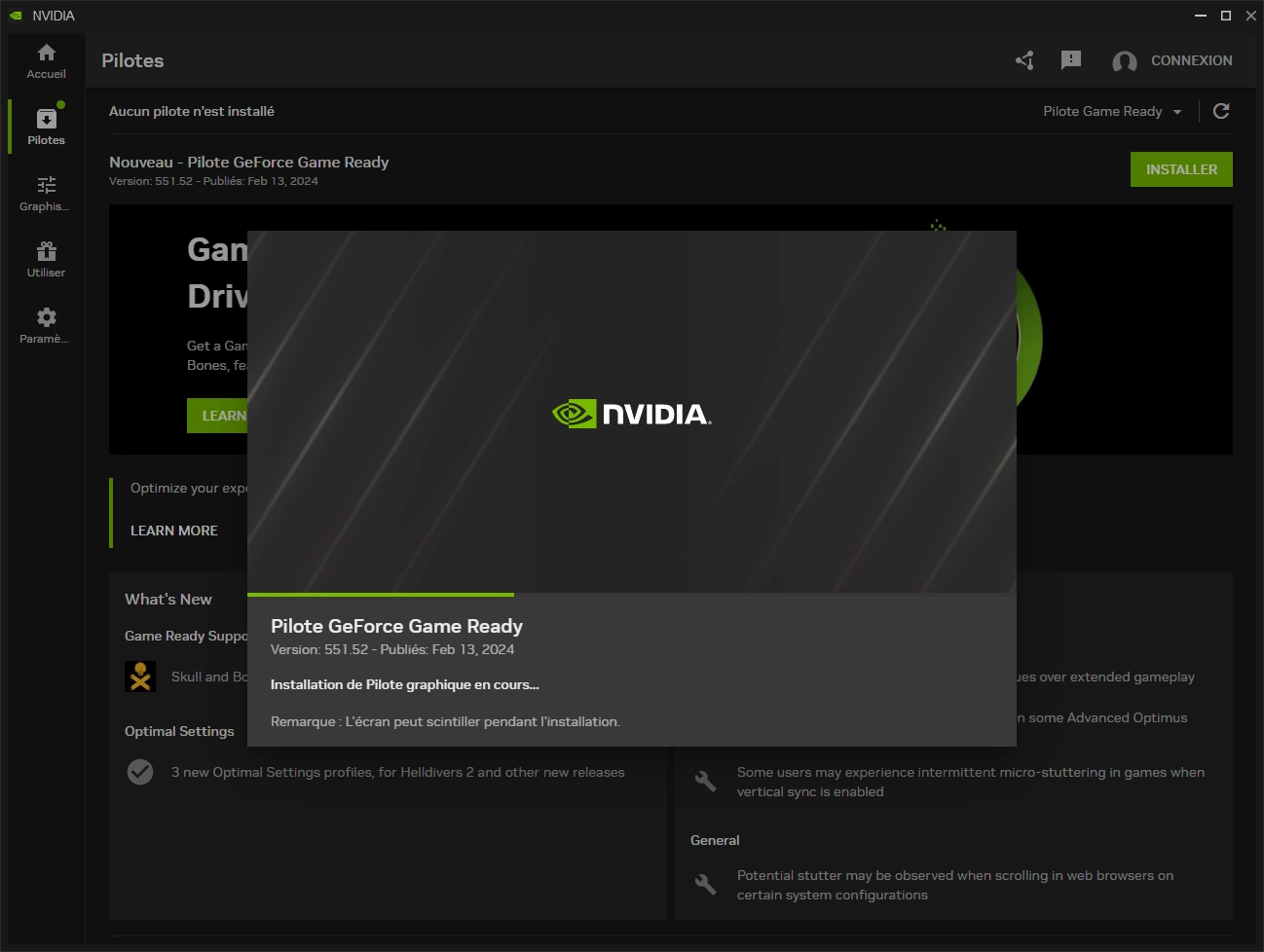Refresh the driver list
Image resolution: width=1264 pixels, height=952 pixels.
(1221, 111)
